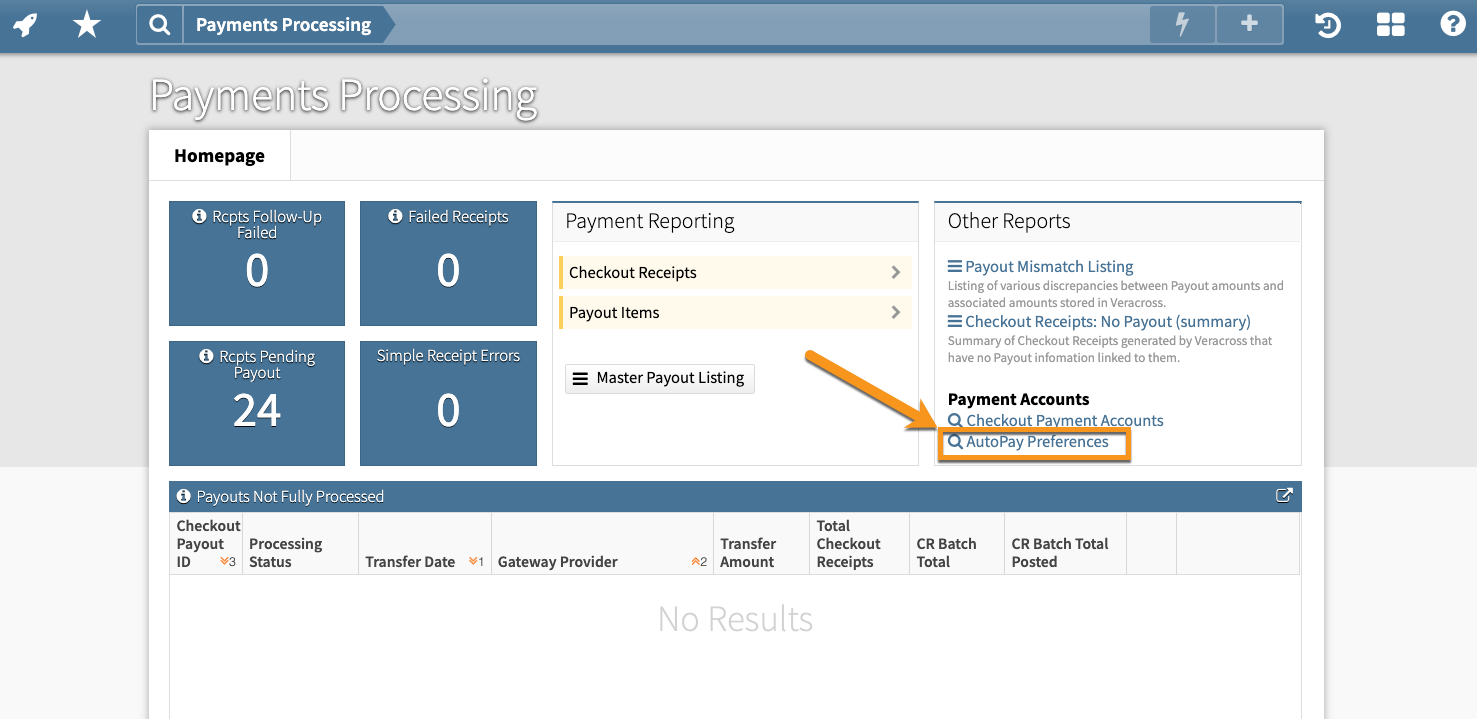Toggle sort on the Gateway Provider column
Screen dimensions: 1477x719
tap(557, 561)
